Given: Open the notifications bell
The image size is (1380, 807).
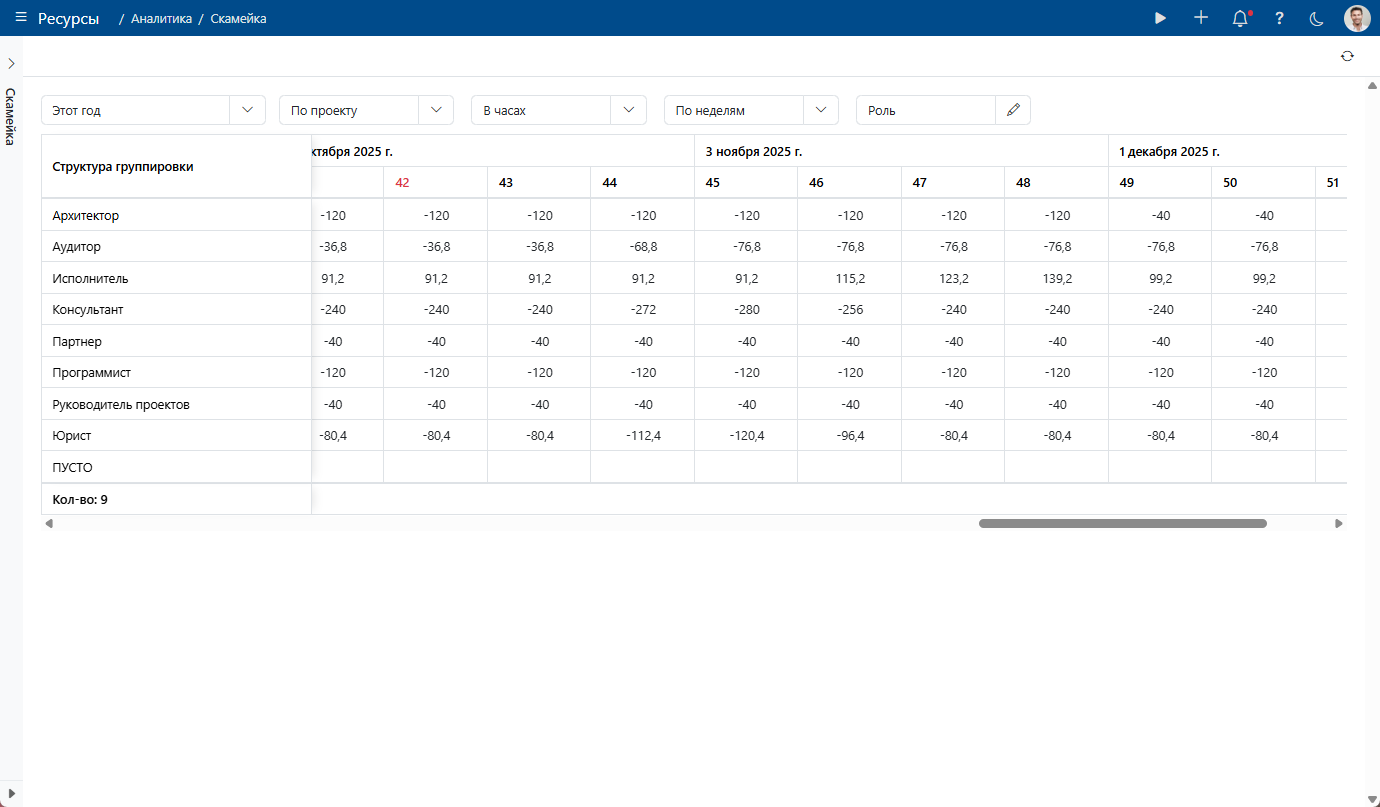Looking at the screenshot, I should (x=1240, y=18).
